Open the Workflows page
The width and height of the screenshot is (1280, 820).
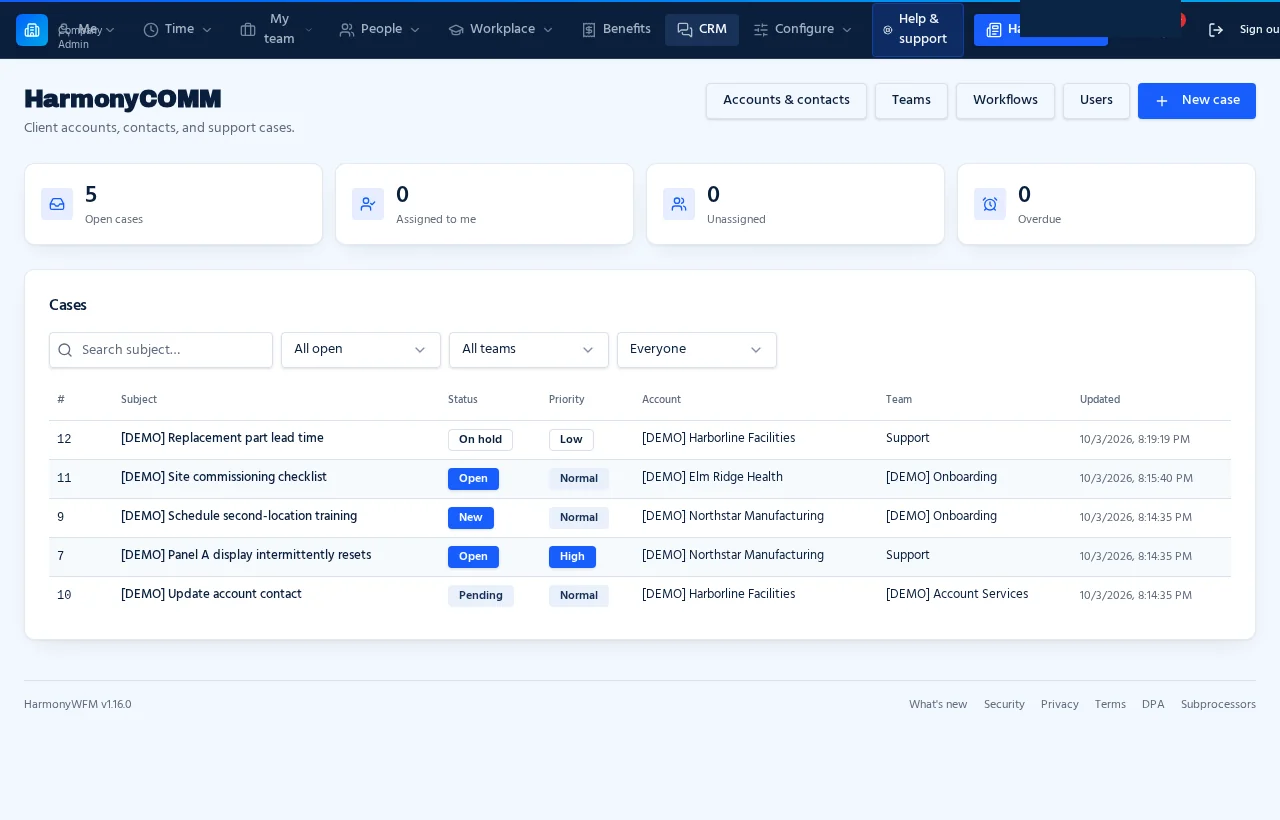1005,101
